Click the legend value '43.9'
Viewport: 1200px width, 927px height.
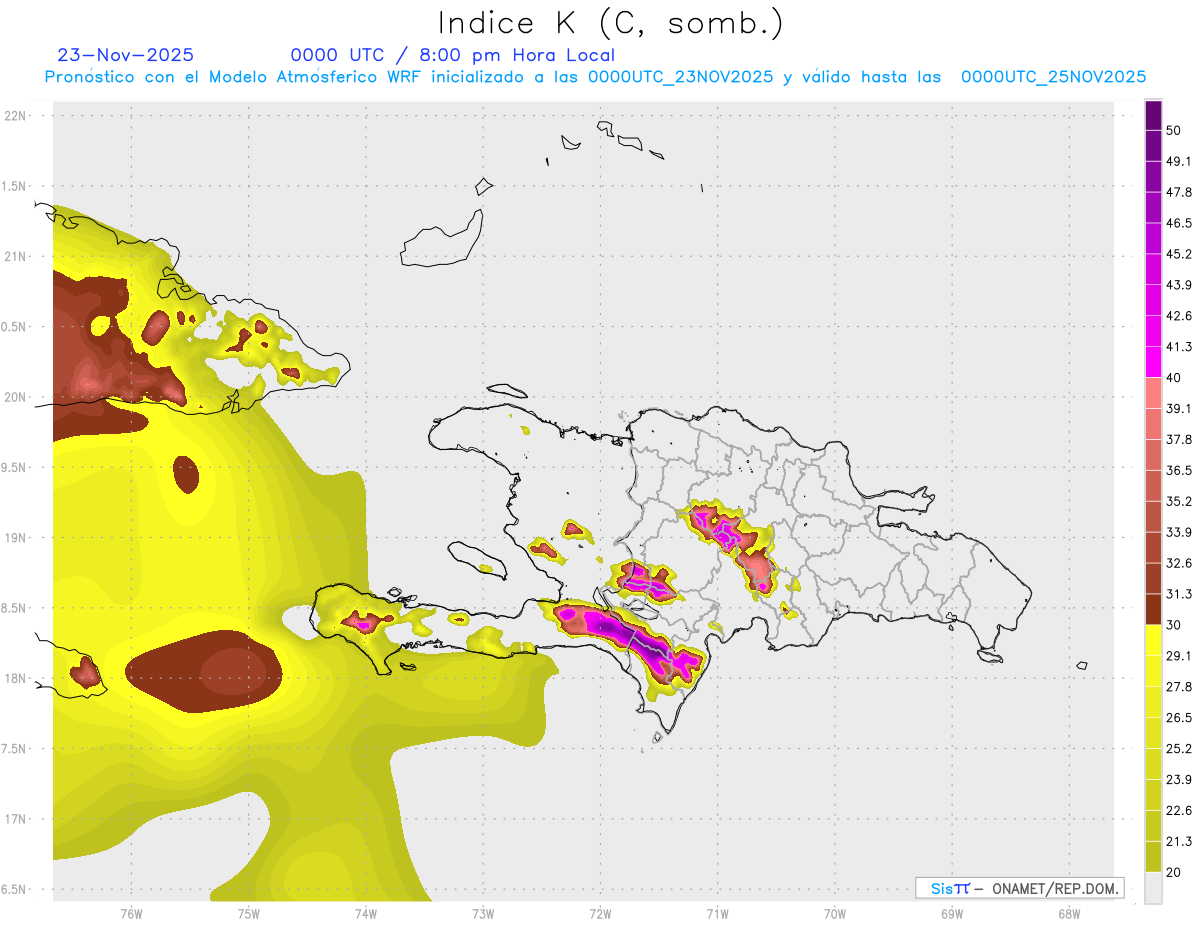coord(1179,285)
